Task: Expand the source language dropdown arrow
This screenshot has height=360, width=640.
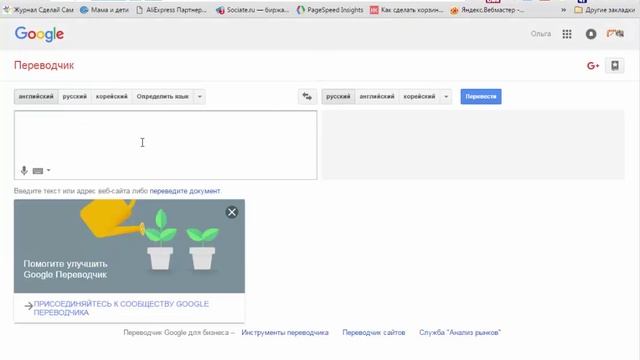Action: pos(200,97)
